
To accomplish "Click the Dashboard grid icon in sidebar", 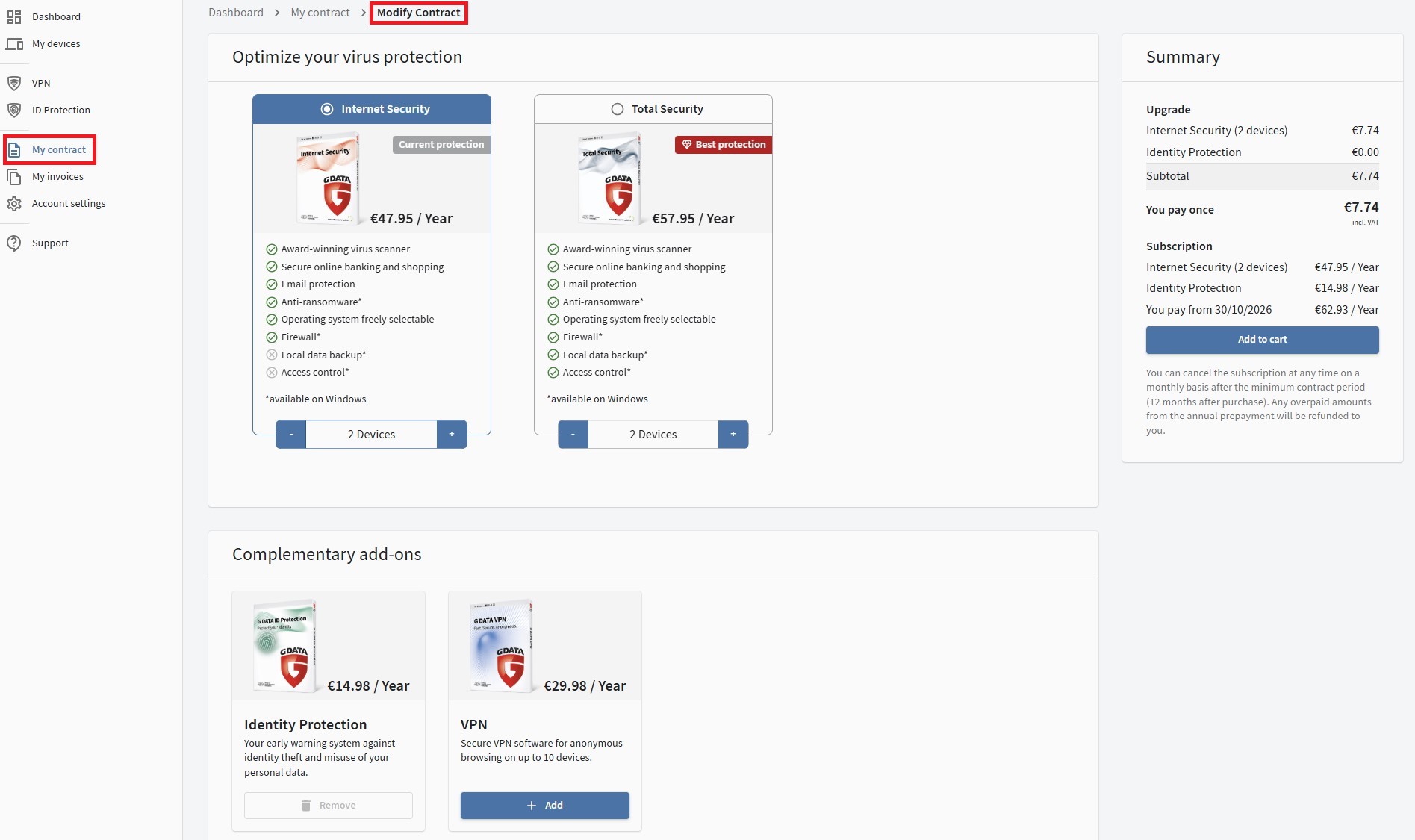I will click(x=14, y=16).
